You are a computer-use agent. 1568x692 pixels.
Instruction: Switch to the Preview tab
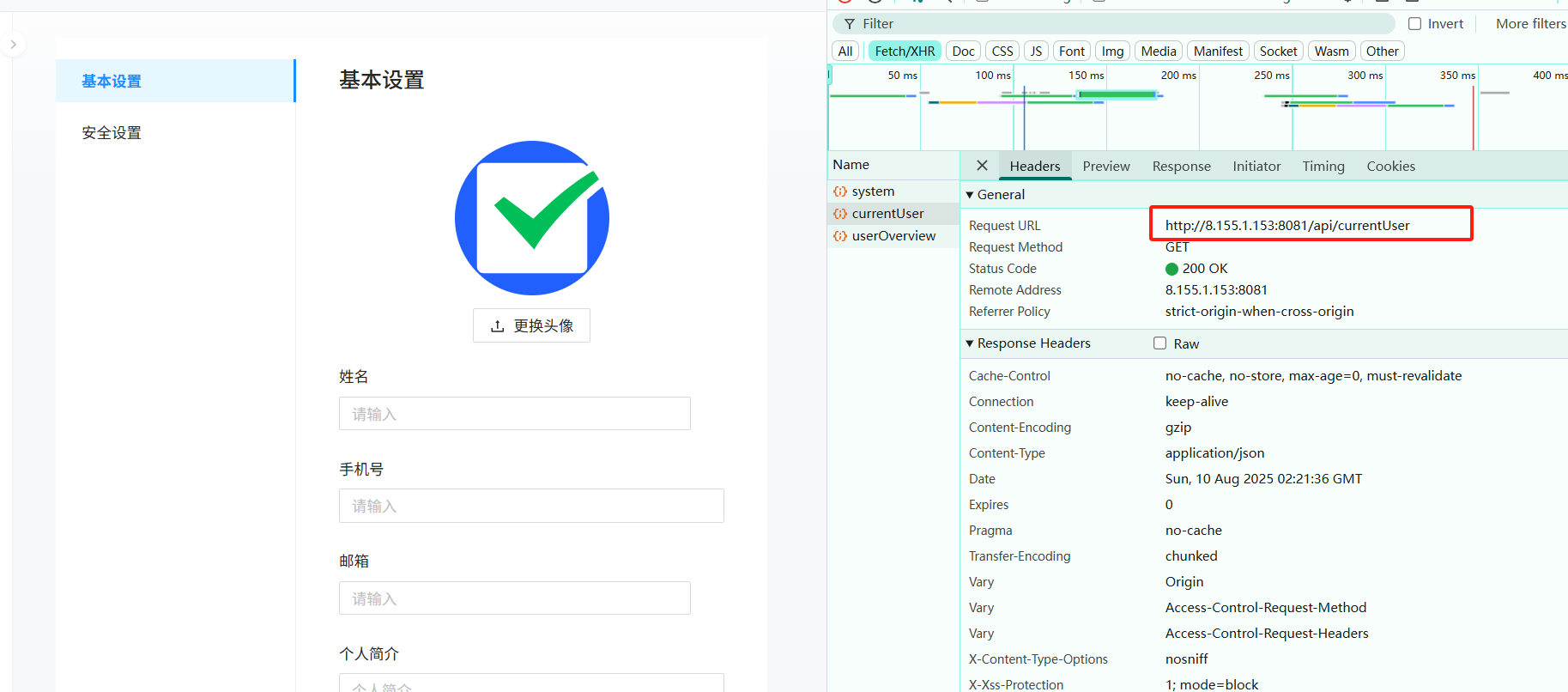1106,166
